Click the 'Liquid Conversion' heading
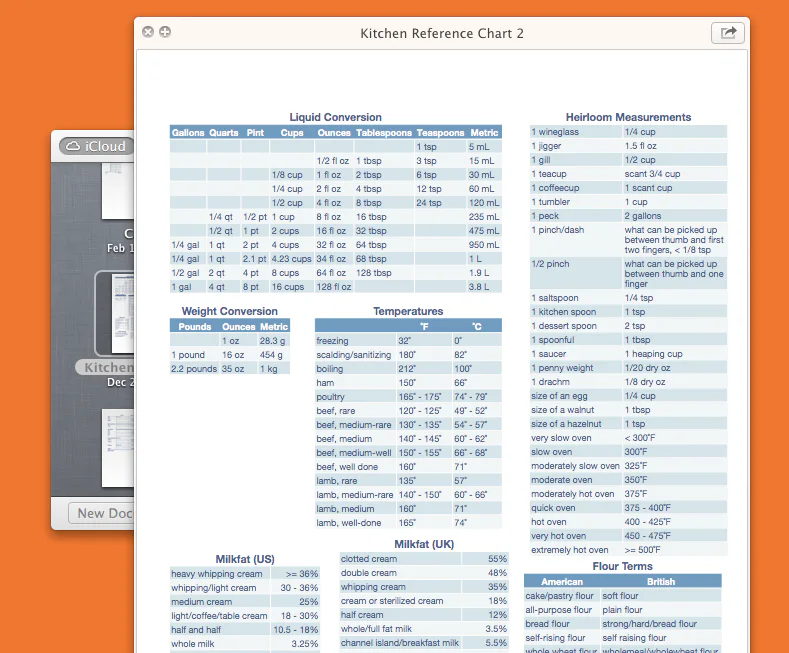789x653 pixels. tap(336, 117)
